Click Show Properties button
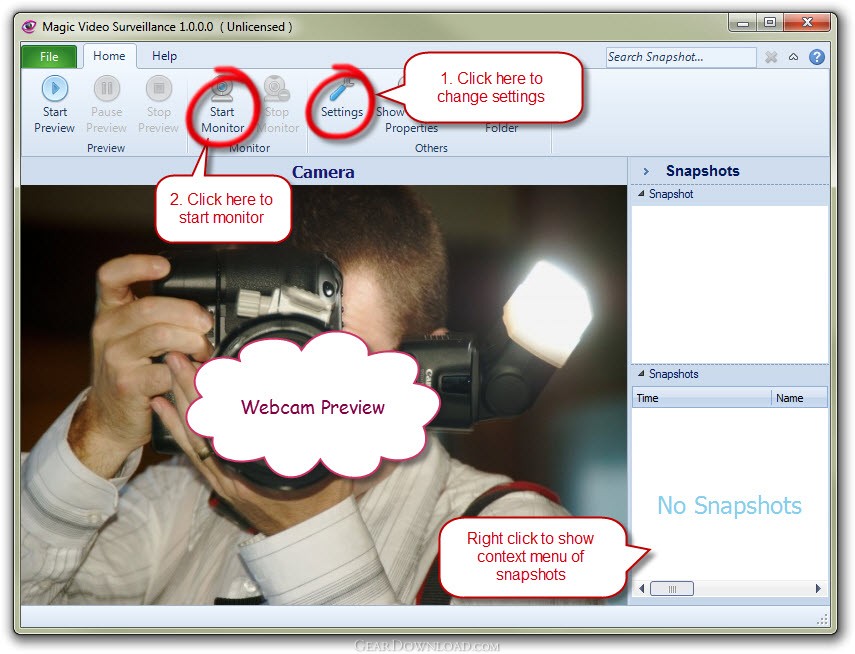Viewport: 855px width, 654px height. tap(404, 119)
